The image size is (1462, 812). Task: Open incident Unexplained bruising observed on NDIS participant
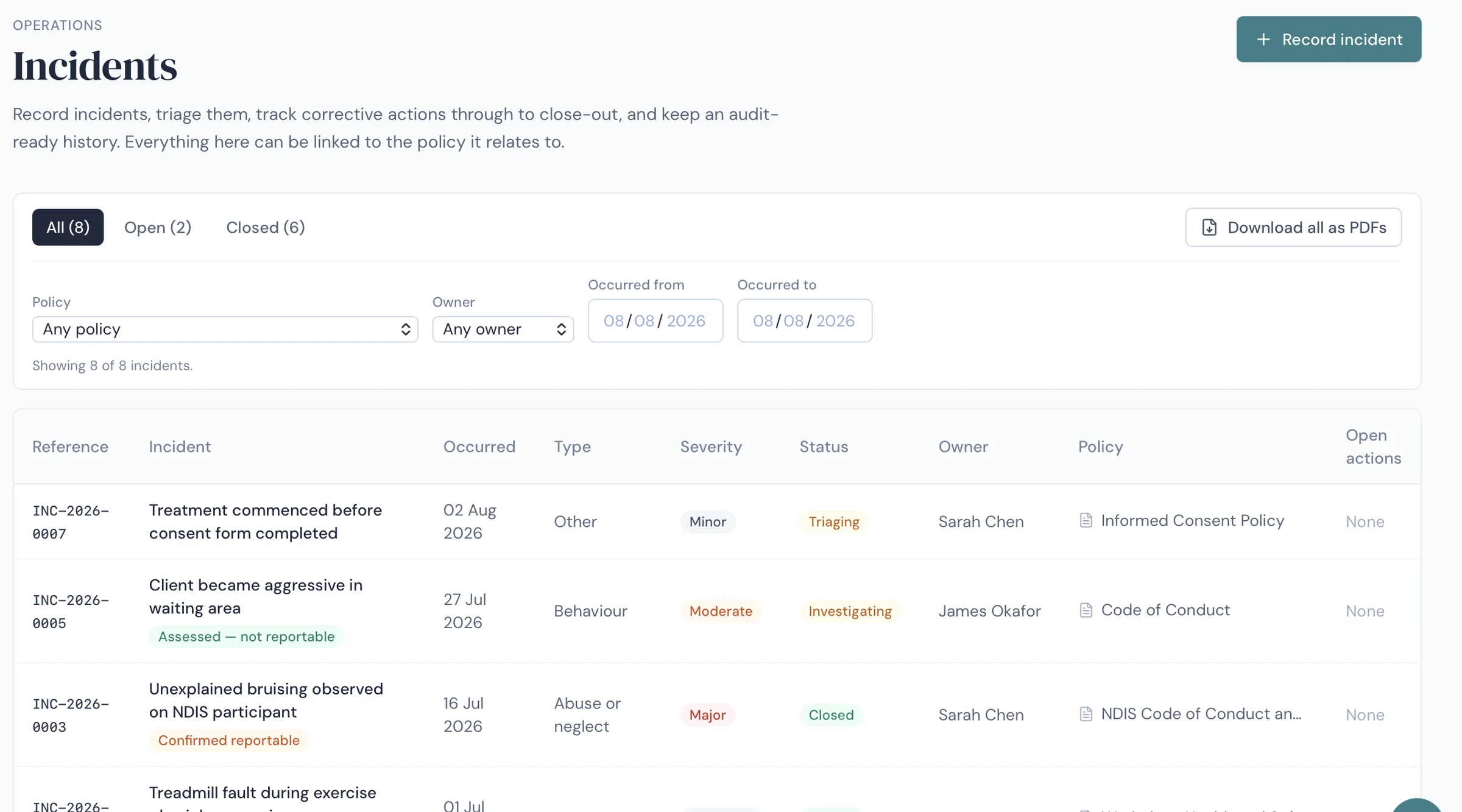tap(266, 700)
